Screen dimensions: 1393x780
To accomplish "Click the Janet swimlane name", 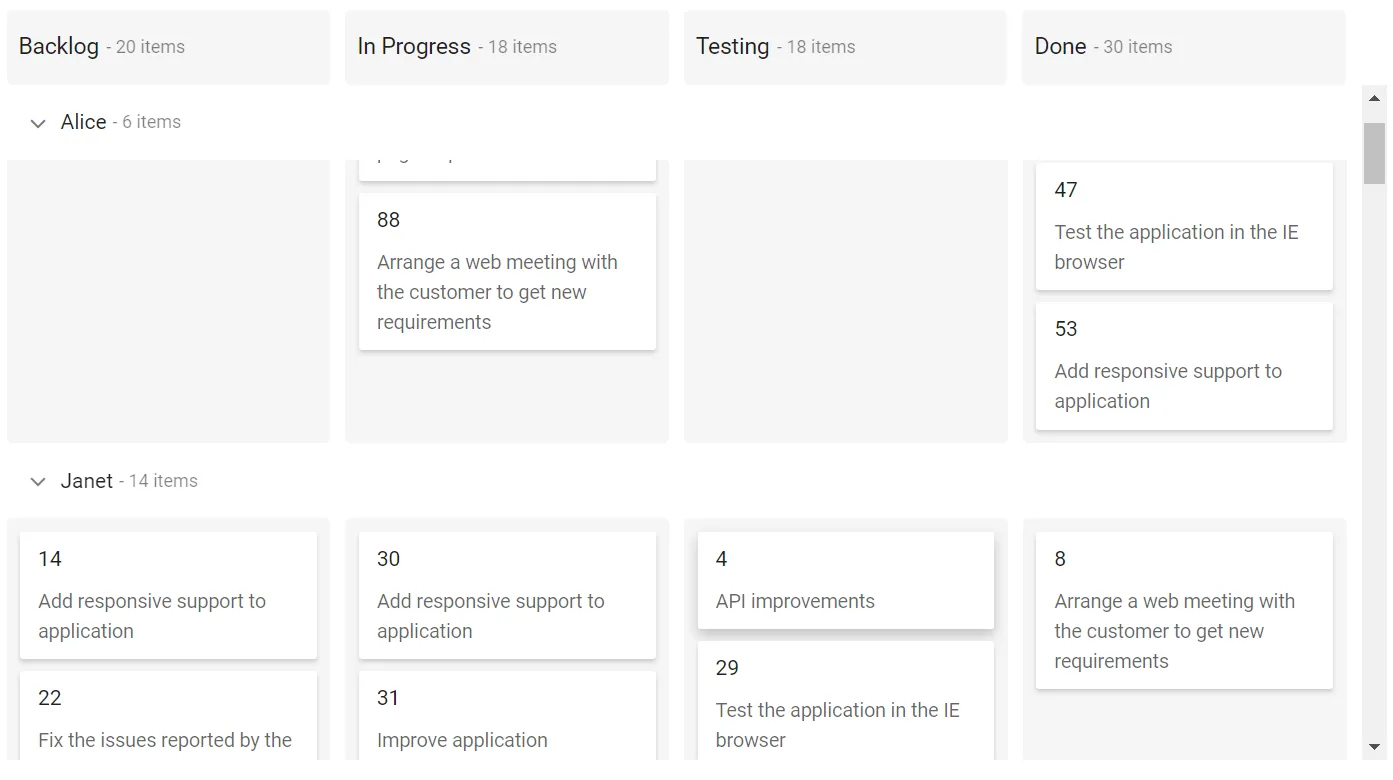I will pyautogui.click(x=86, y=481).
